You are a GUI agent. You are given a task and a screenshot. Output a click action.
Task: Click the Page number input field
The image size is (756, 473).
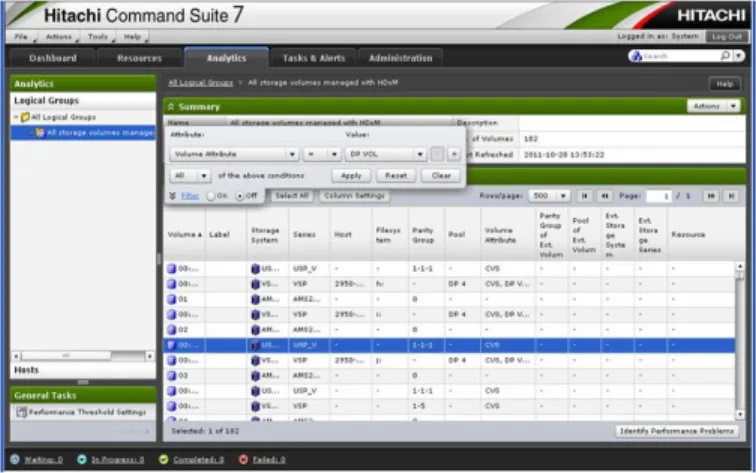[658, 196]
